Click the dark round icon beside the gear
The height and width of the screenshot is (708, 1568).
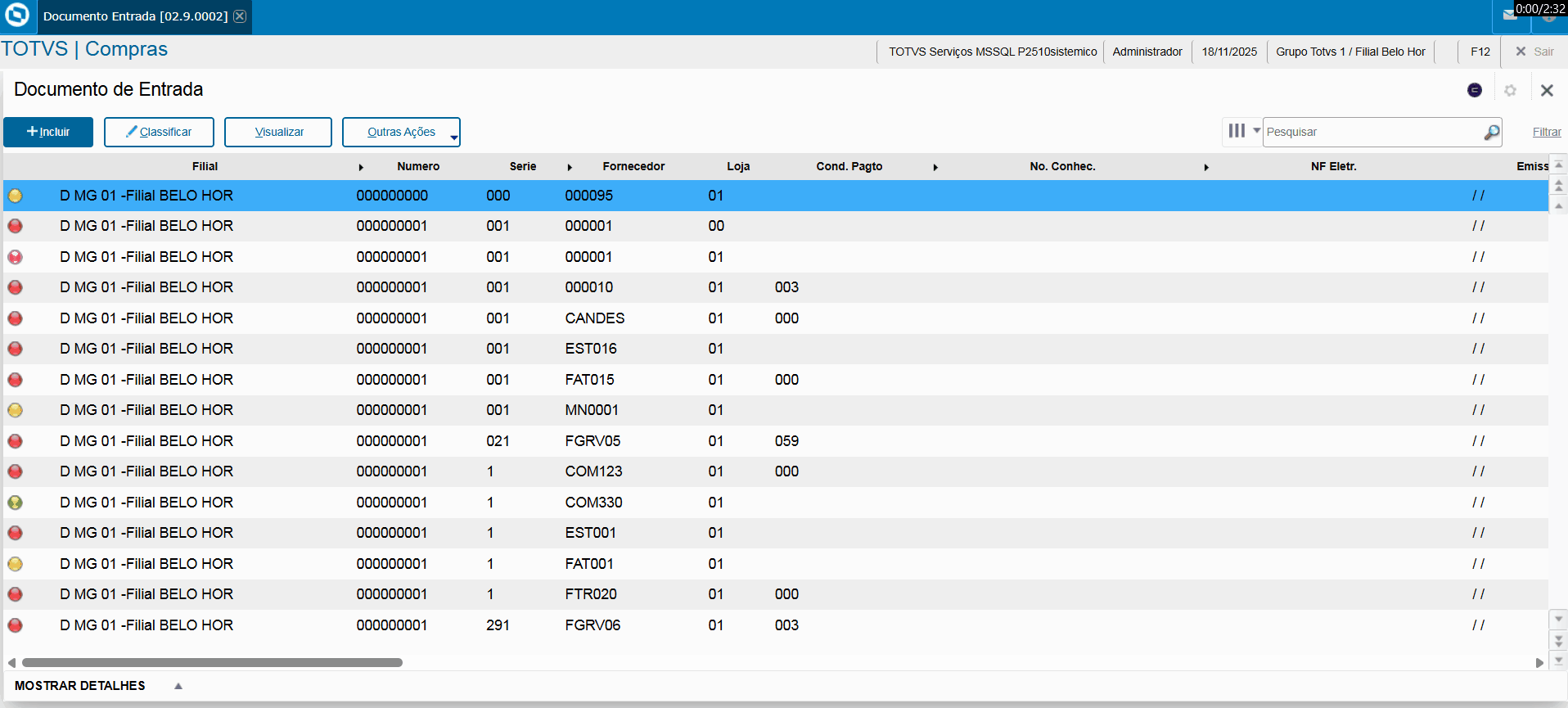[x=1475, y=90]
